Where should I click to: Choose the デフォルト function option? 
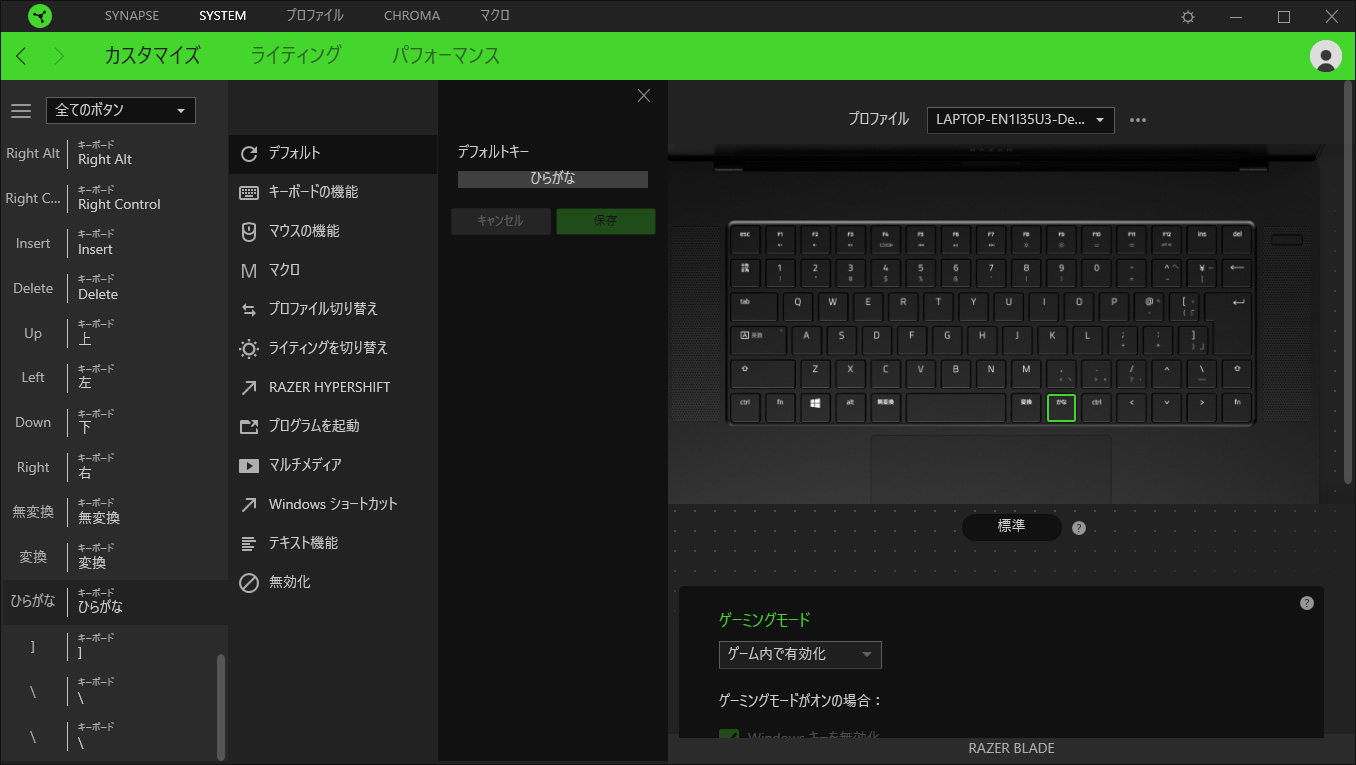point(333,153)
